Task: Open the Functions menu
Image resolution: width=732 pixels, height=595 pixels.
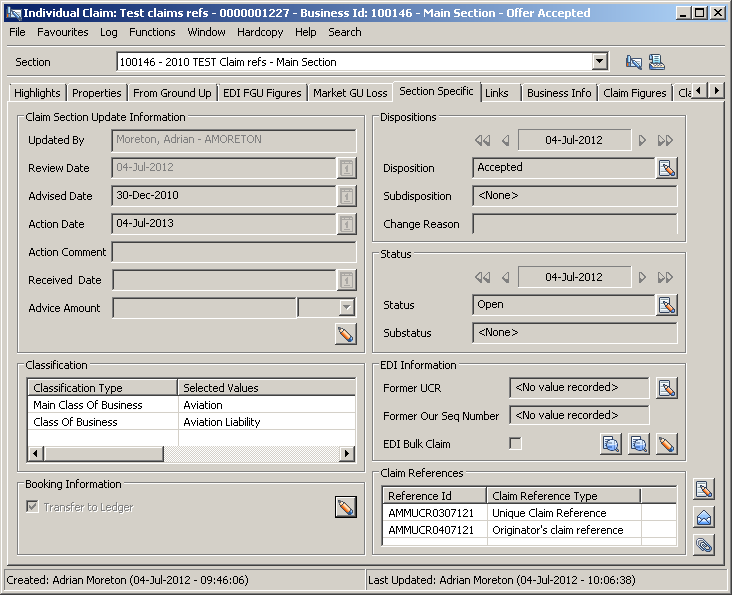Action: (x=152, y=32)
